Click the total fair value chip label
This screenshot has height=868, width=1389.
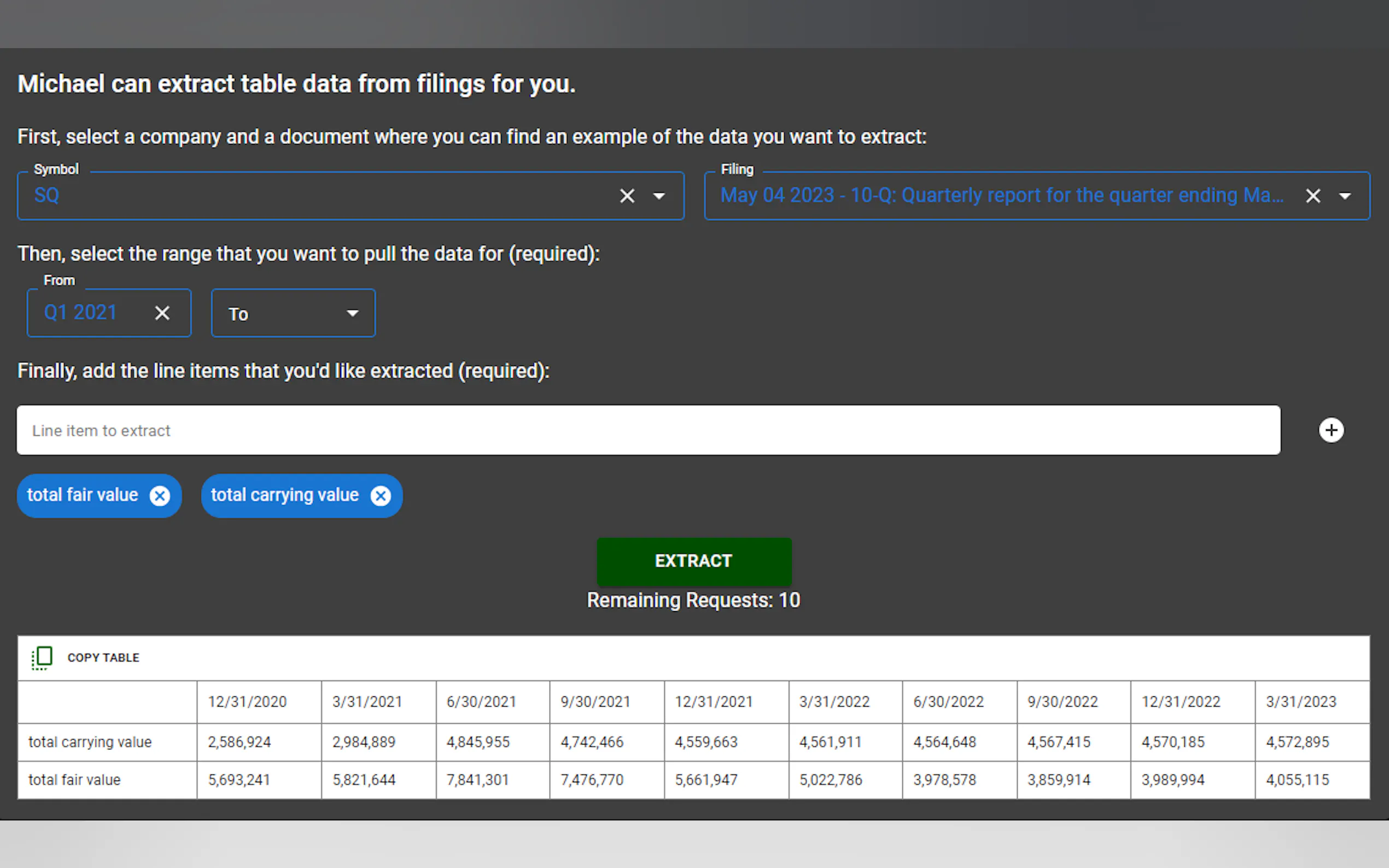pyautogui.click(x=83, y=495)
